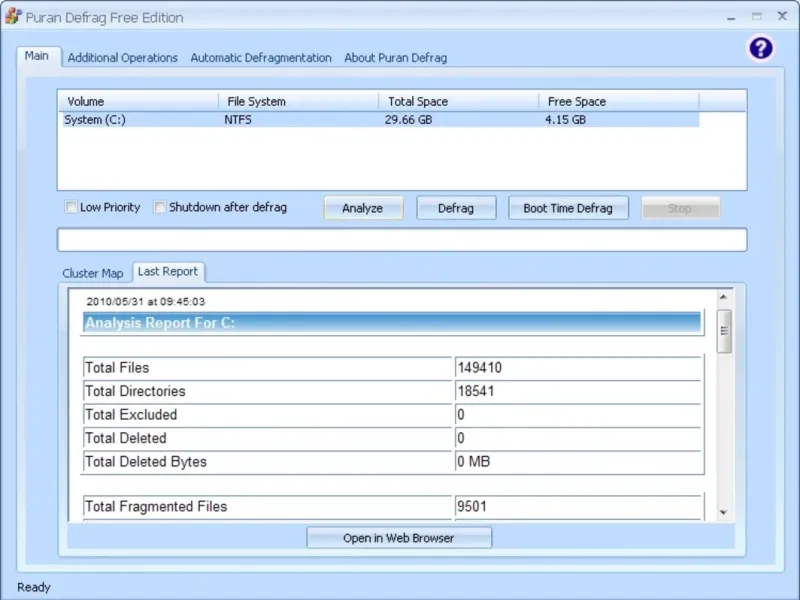800x600 pixels.
Task: Minimize the Puran Defrag window
Action: [731, 17]
